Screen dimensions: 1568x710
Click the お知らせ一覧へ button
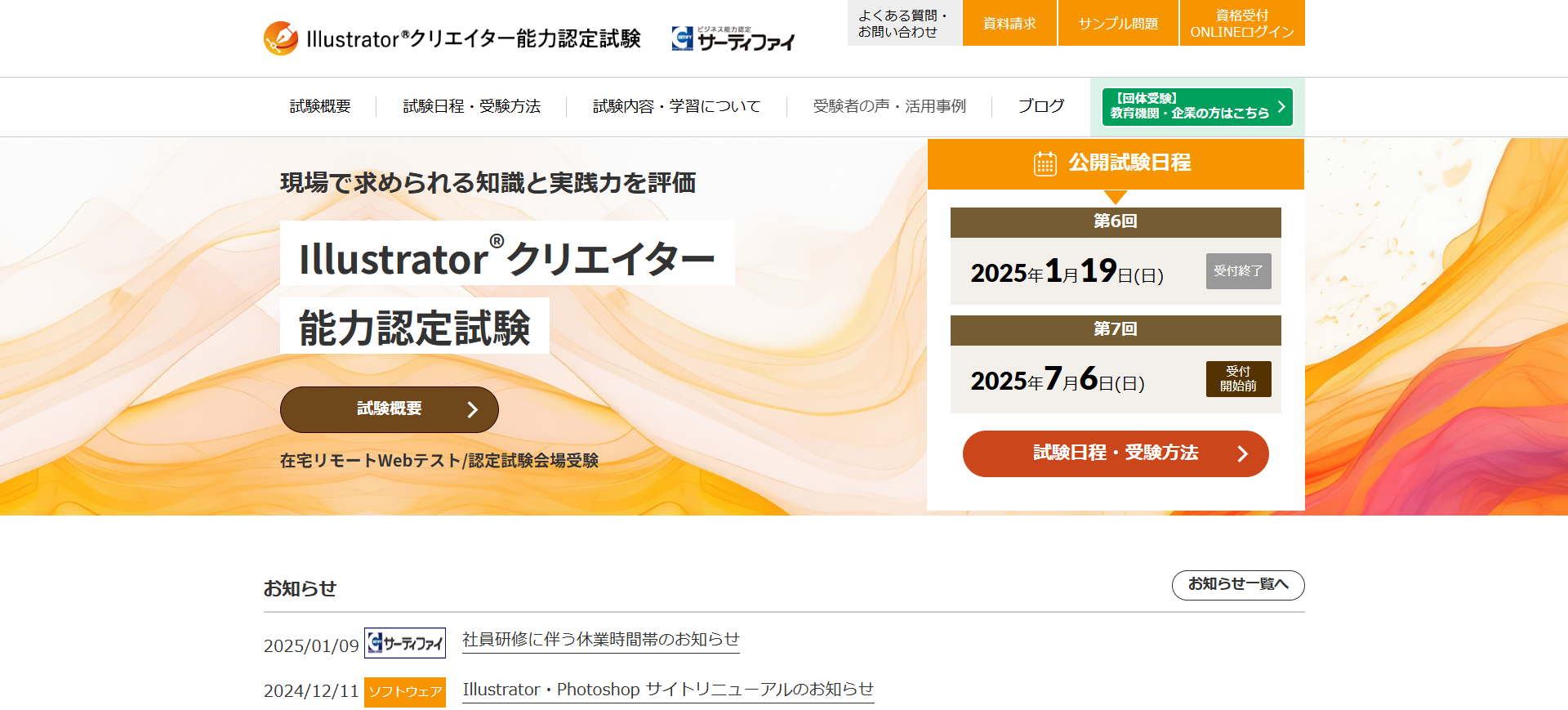coord(1238,585)
